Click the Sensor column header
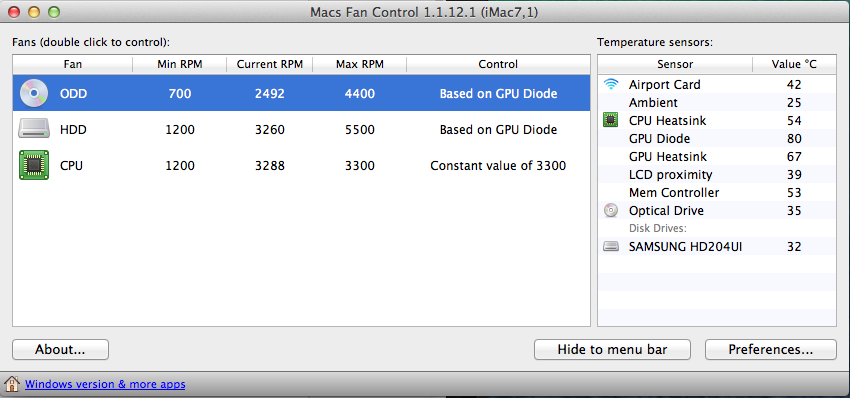 675,65
